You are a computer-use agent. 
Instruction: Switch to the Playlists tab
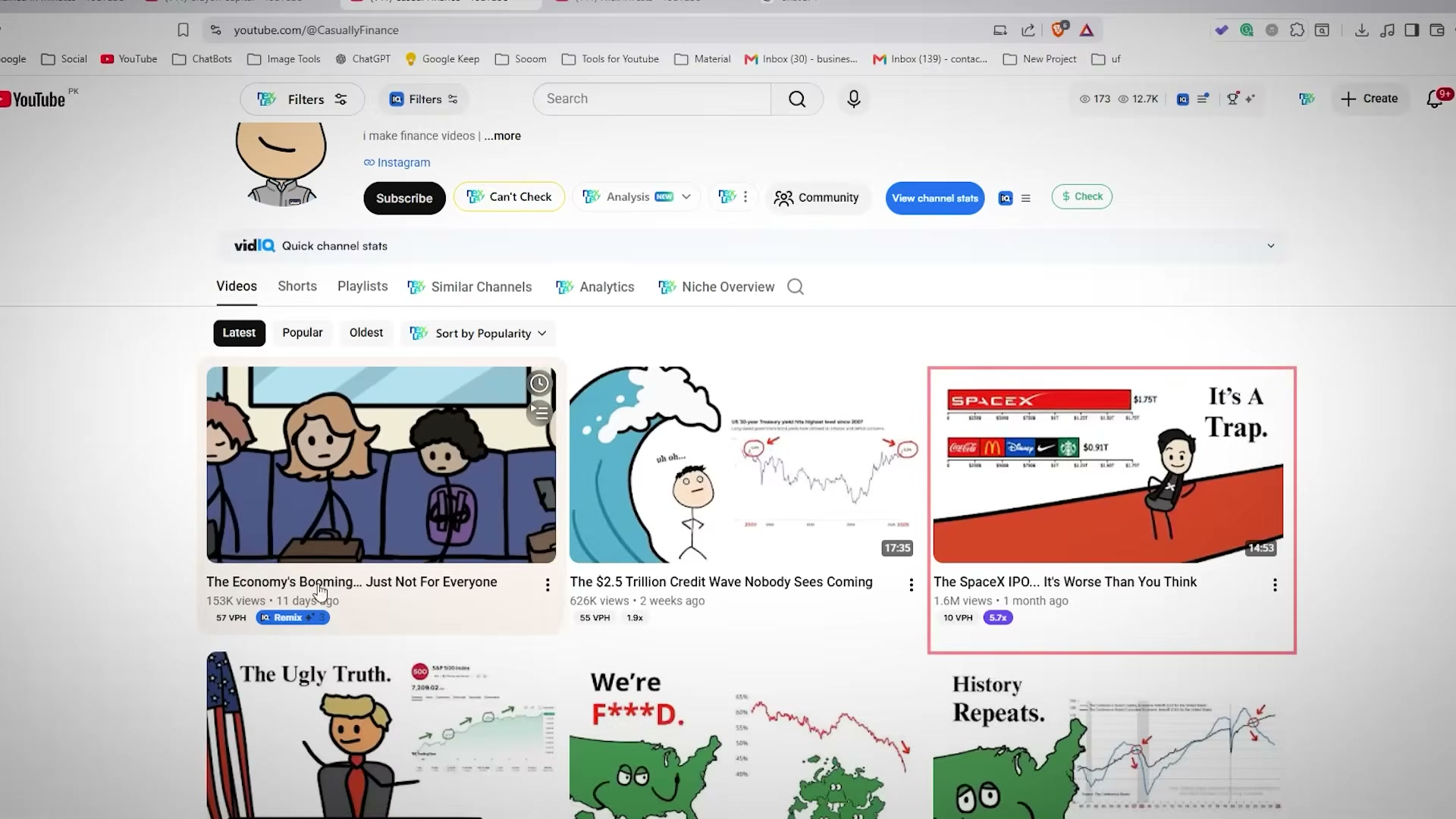pos(362,287)
